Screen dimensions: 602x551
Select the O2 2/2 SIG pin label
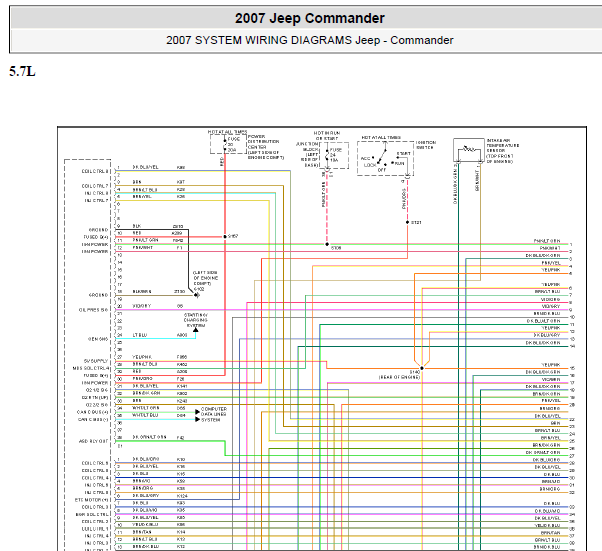97,405
